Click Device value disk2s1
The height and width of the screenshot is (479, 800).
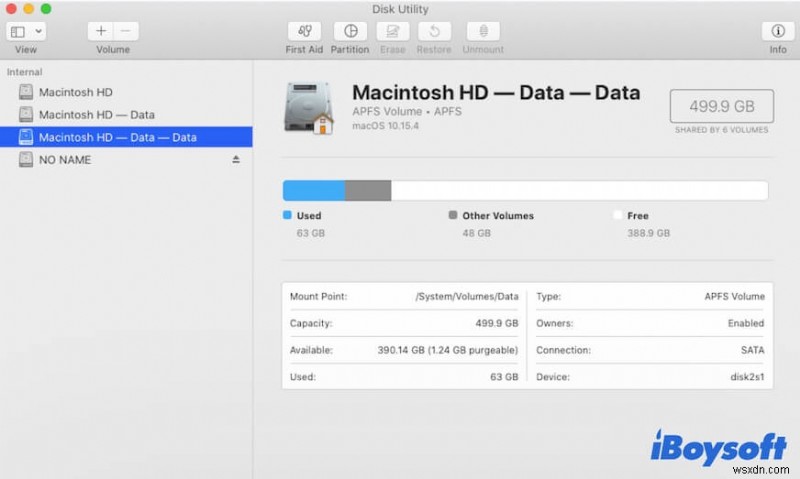tap(747, 377)
